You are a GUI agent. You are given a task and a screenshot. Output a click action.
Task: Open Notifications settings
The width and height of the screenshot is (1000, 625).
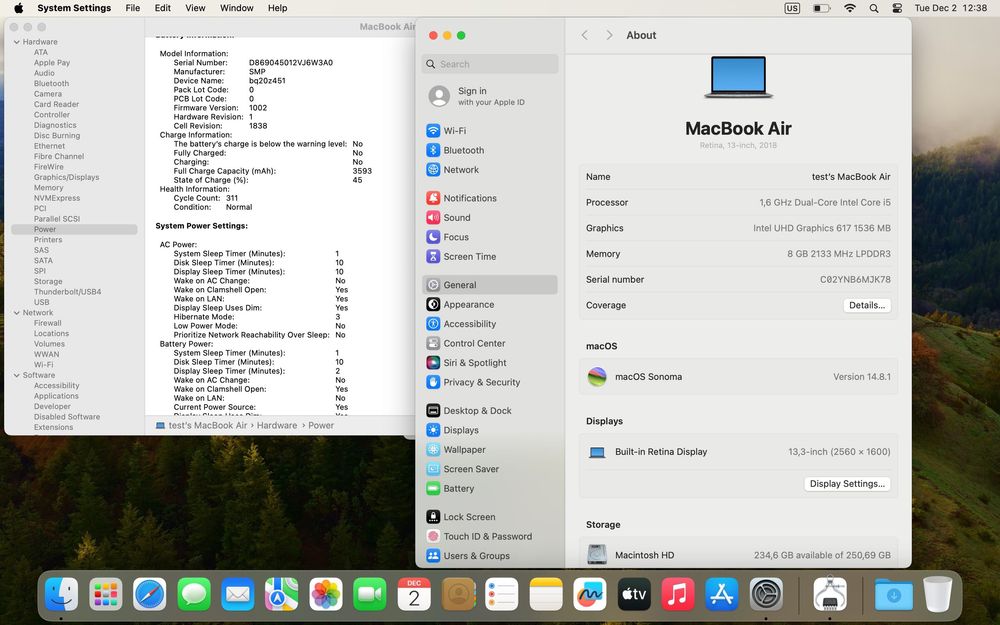[x=489, y=198]
